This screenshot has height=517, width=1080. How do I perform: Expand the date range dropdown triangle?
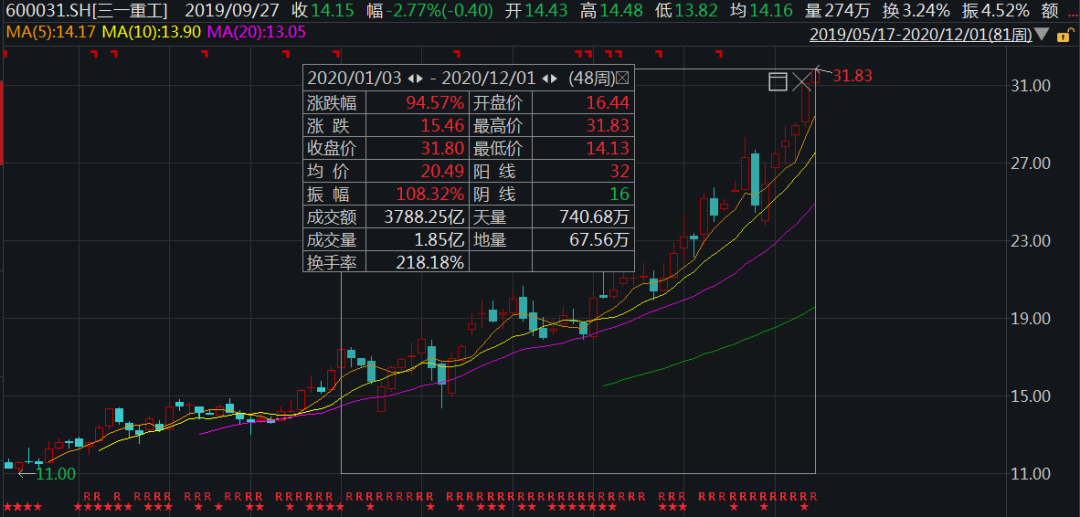(1043, 35)
